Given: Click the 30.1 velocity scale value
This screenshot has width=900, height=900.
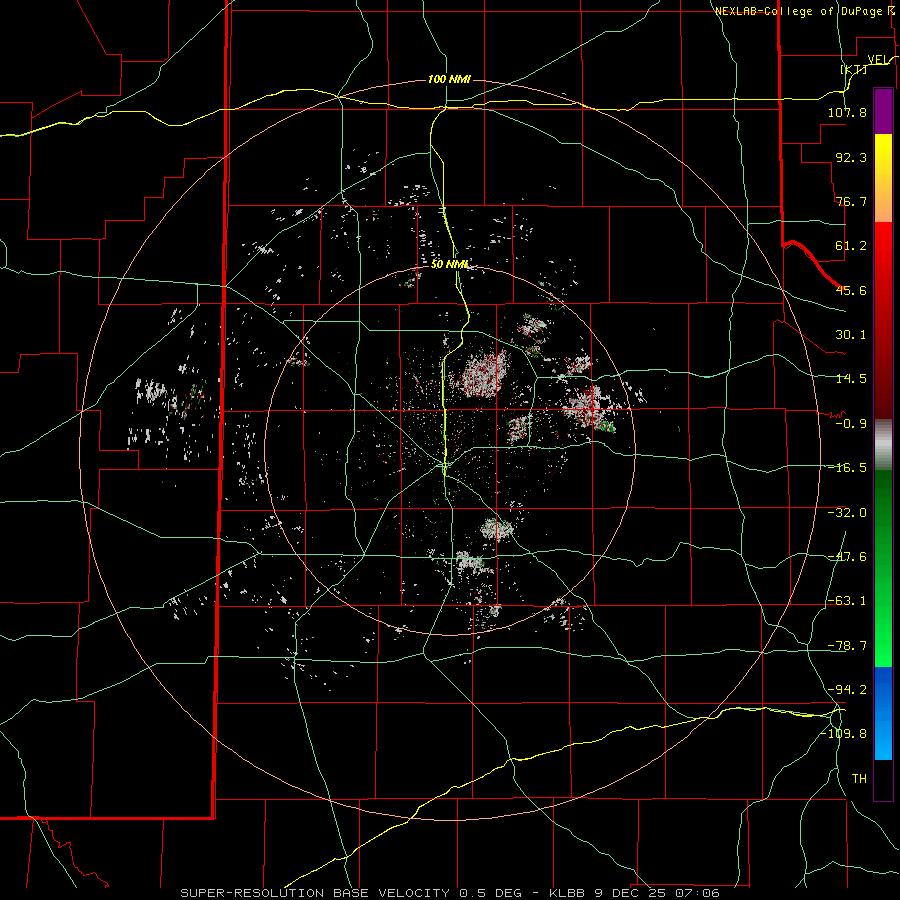Looking at the screenshot, I should (x=851, y=335).
